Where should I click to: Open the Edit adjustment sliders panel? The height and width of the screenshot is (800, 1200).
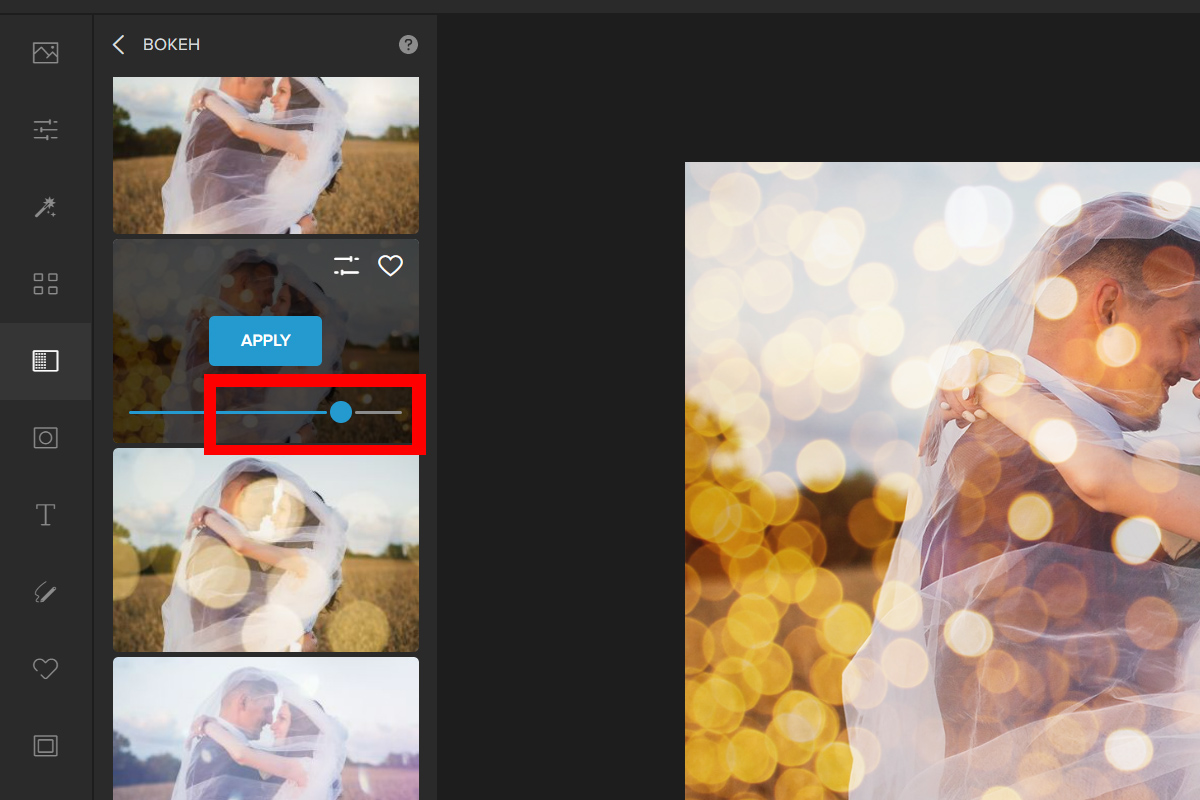click(45, 130)
